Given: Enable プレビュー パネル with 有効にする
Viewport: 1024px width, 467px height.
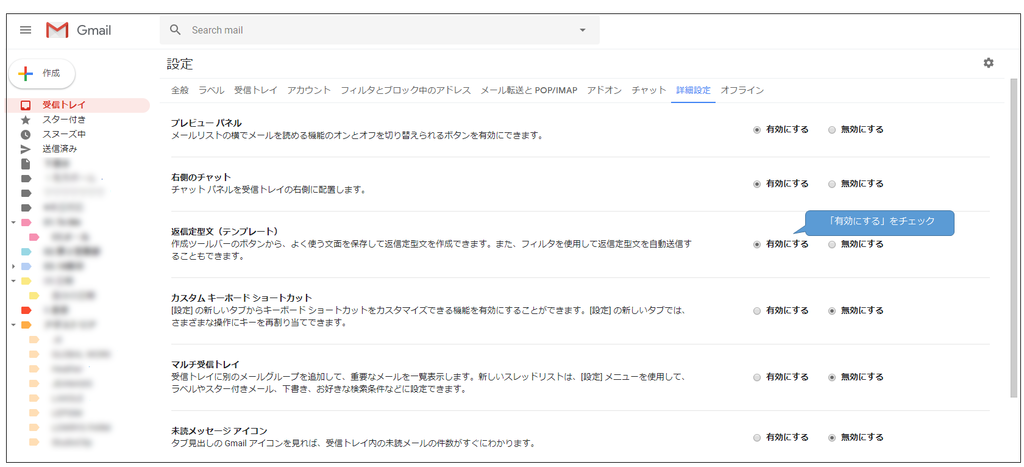Looking at the screenshot, I should (x=757, y=130).
